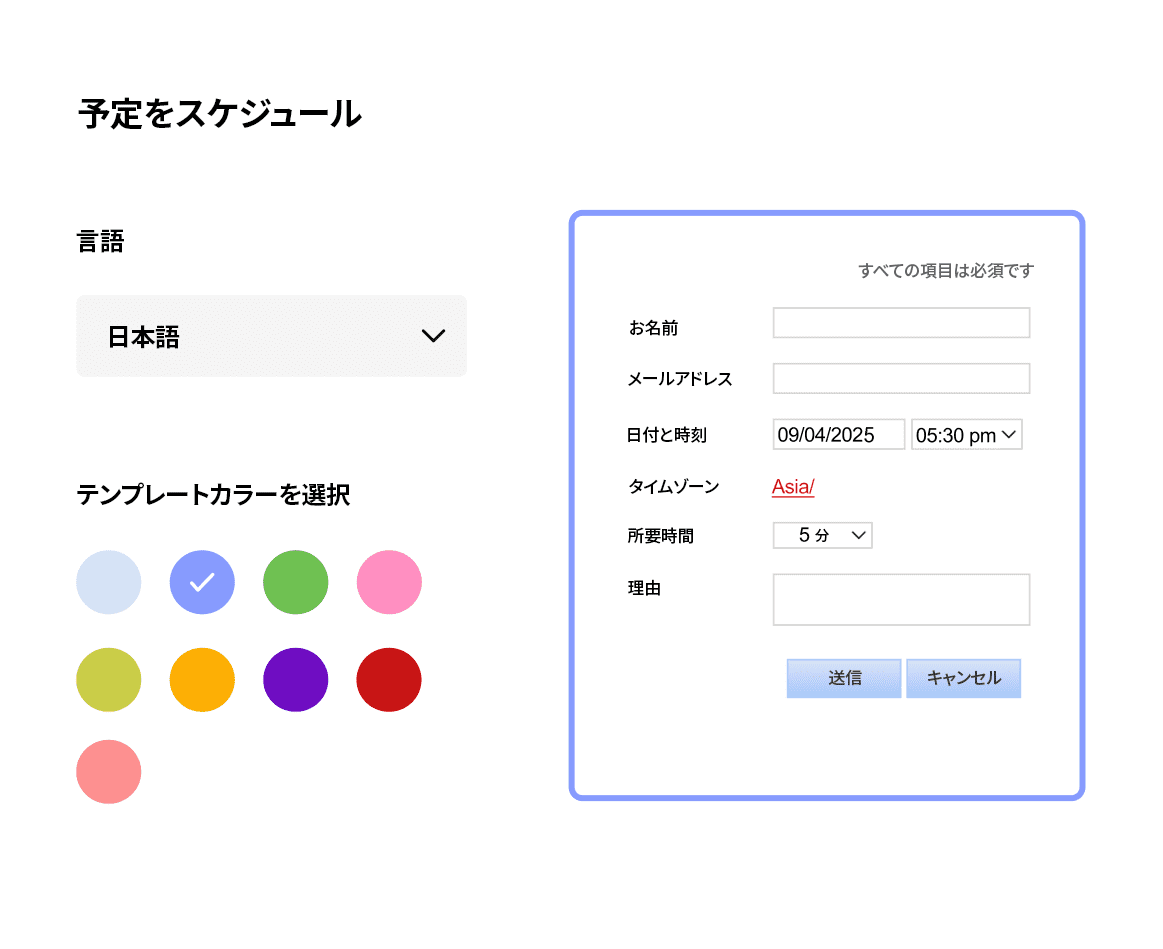Open the Asia/ timezone link
Screen dimensions: 1163x949
pyautogui.click(x=792, y=487)
